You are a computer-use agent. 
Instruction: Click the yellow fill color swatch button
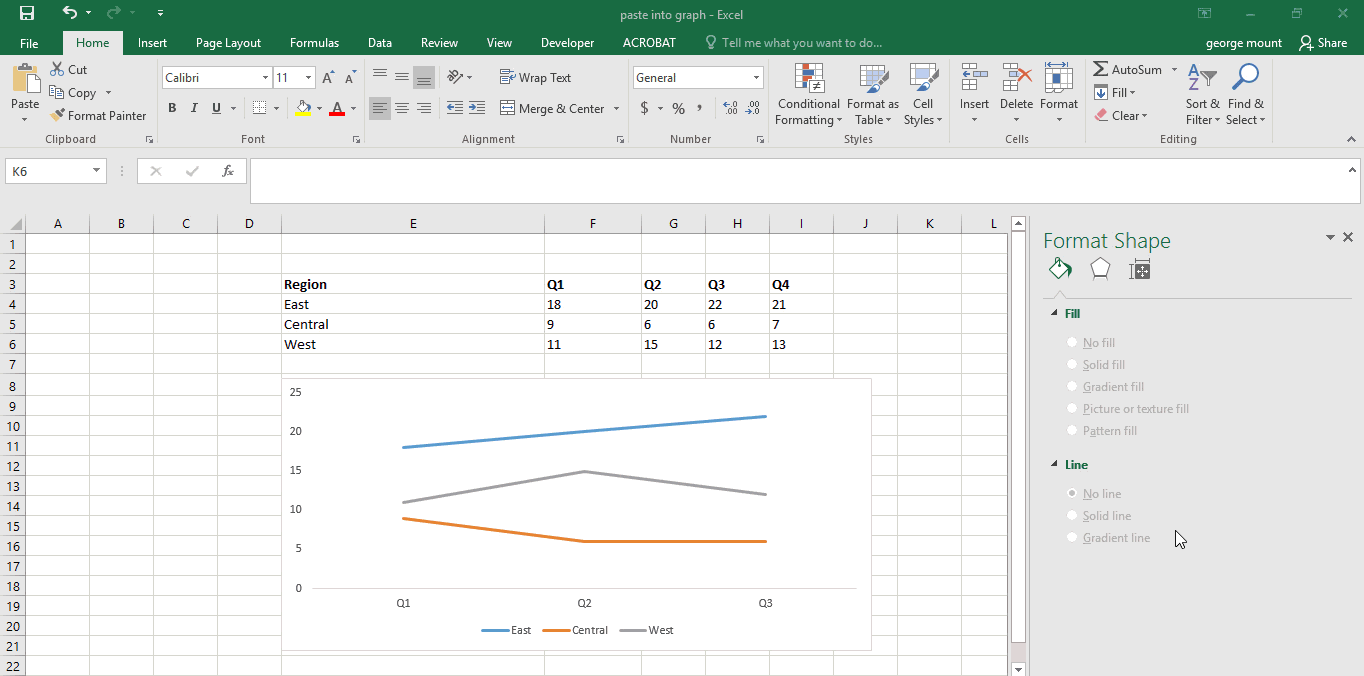pos(304,108)
